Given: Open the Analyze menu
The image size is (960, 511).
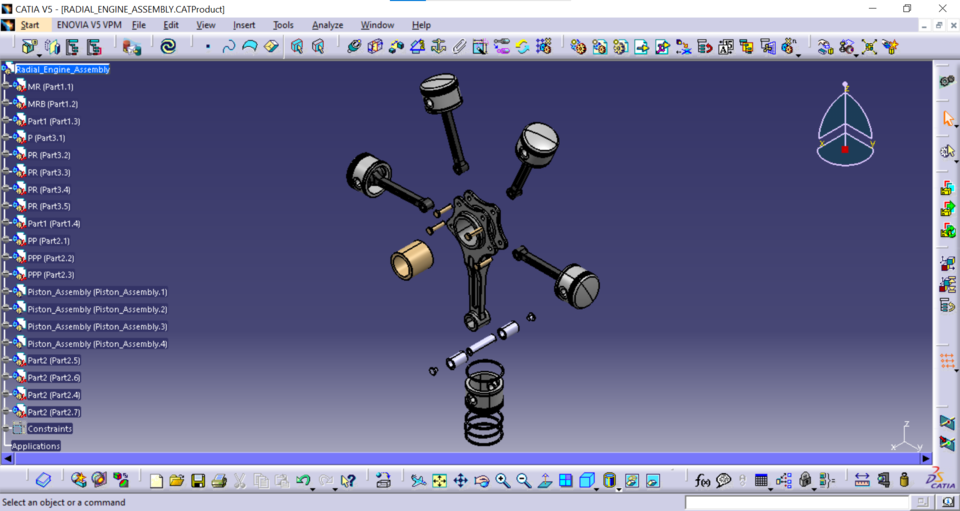Looking at the screenshot, I should [x=327, y=25].
